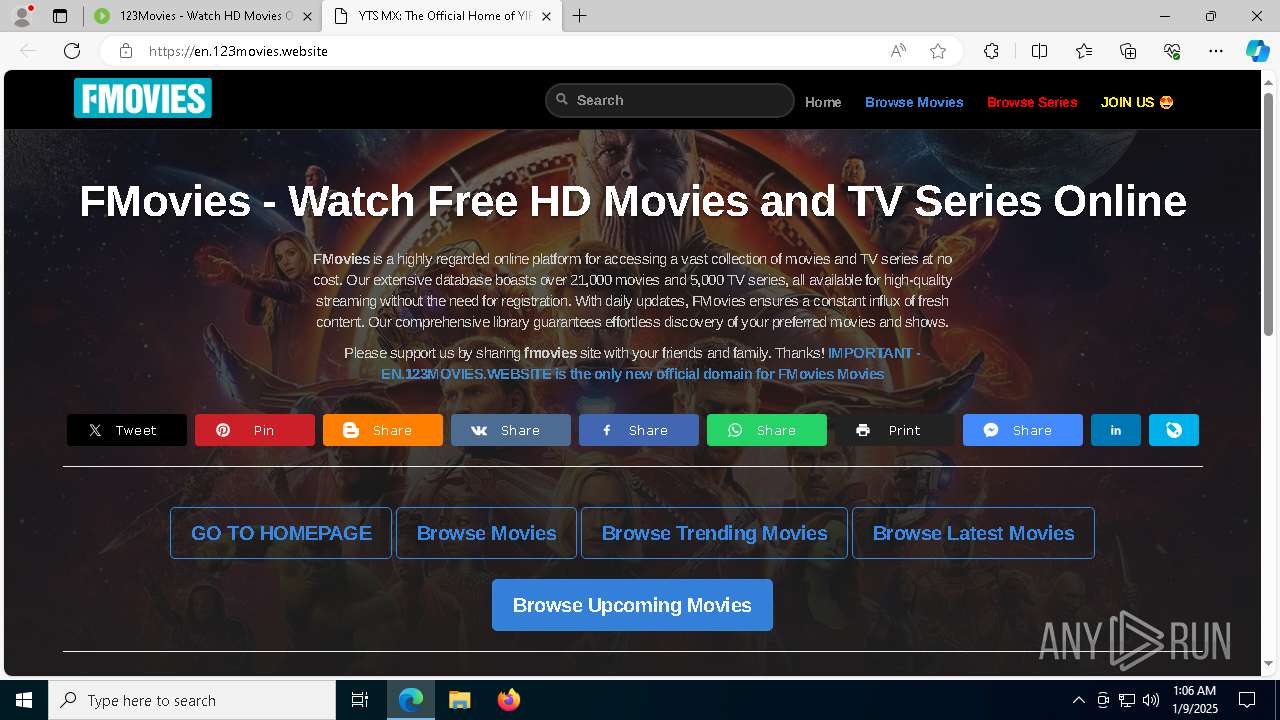Switch to the 123Movies browser tab

pos(204,16)
